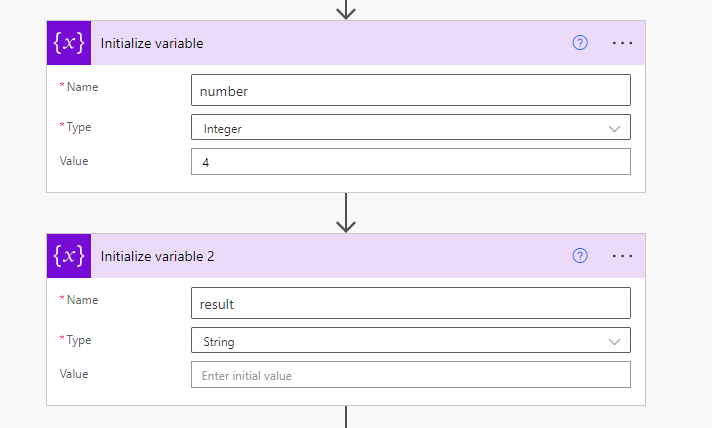Click the Name field containing number
This screenshot has height=428, width=712.
(410, 91)
